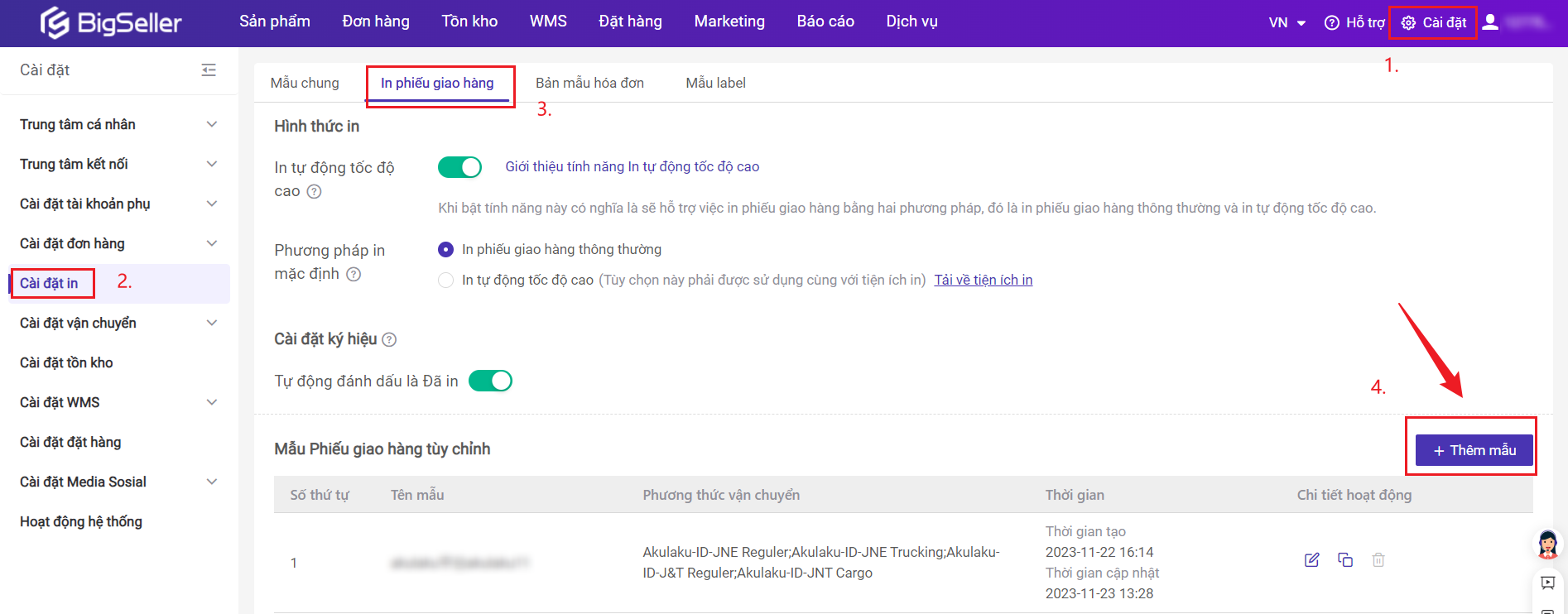Switch to Bản mẫu hóa đơn tab
1568x614 pixels.
589,83
